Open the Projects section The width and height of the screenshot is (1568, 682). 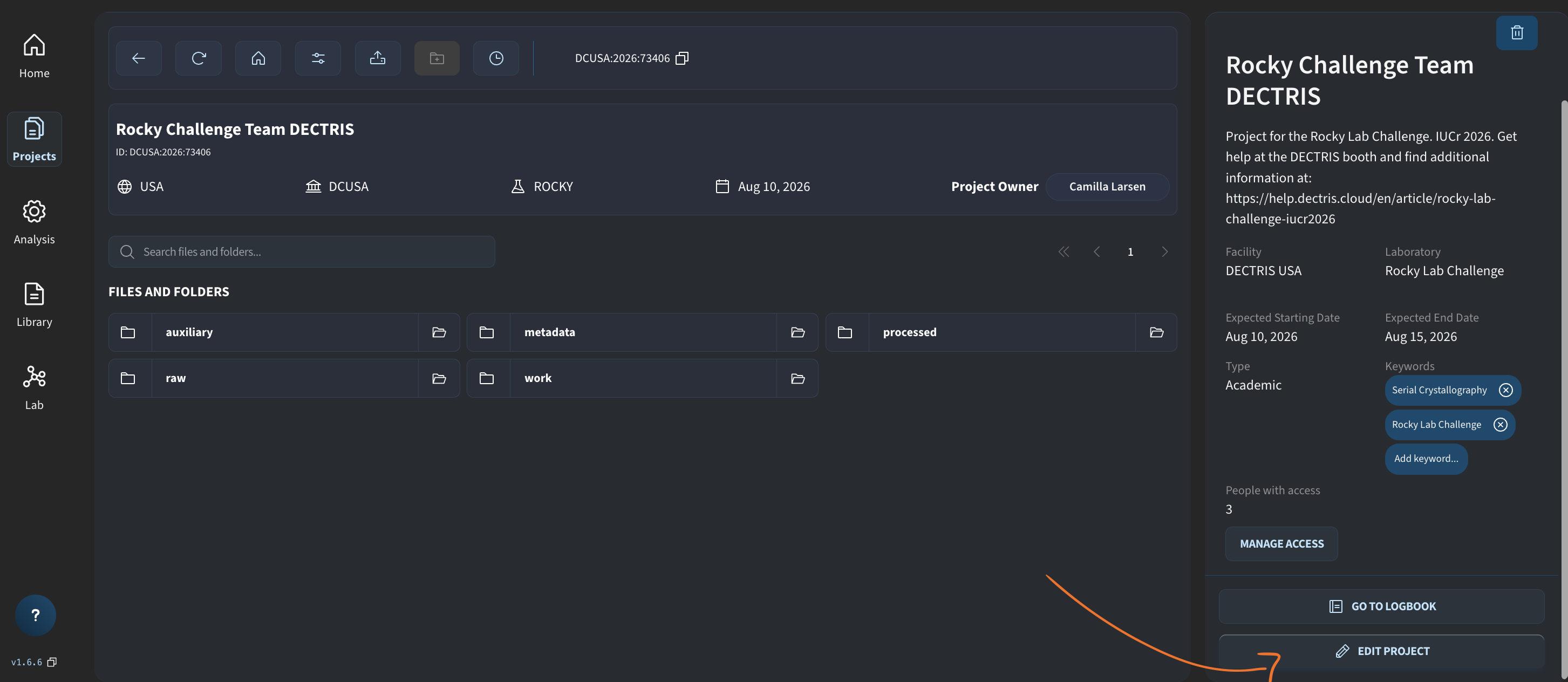pyautogui.click(x=34, y=139)
